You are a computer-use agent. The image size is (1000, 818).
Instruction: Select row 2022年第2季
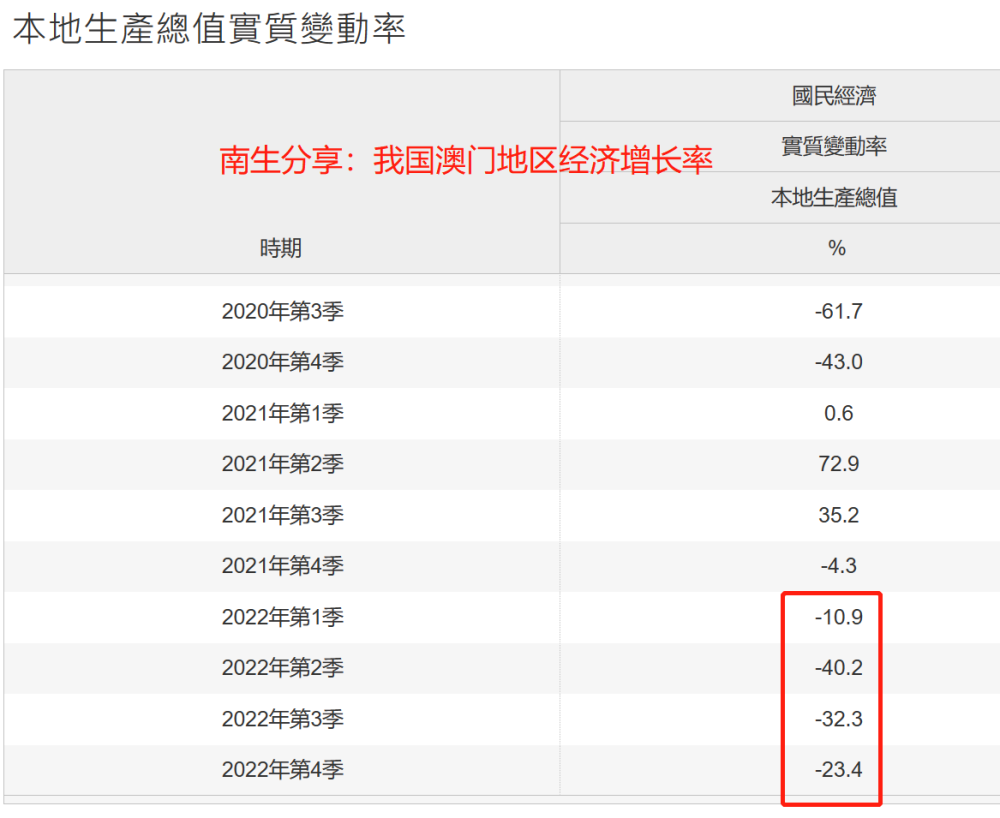tap(502, 668)
